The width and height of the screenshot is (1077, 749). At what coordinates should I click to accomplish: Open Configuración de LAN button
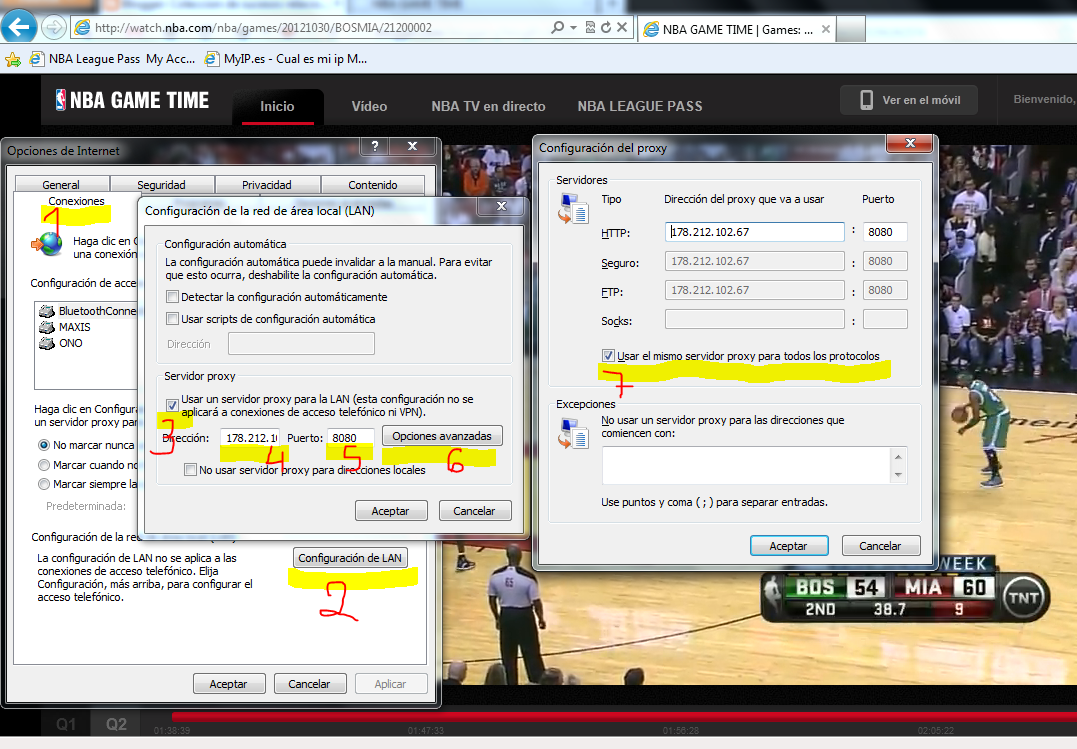(x=350, y=557)
